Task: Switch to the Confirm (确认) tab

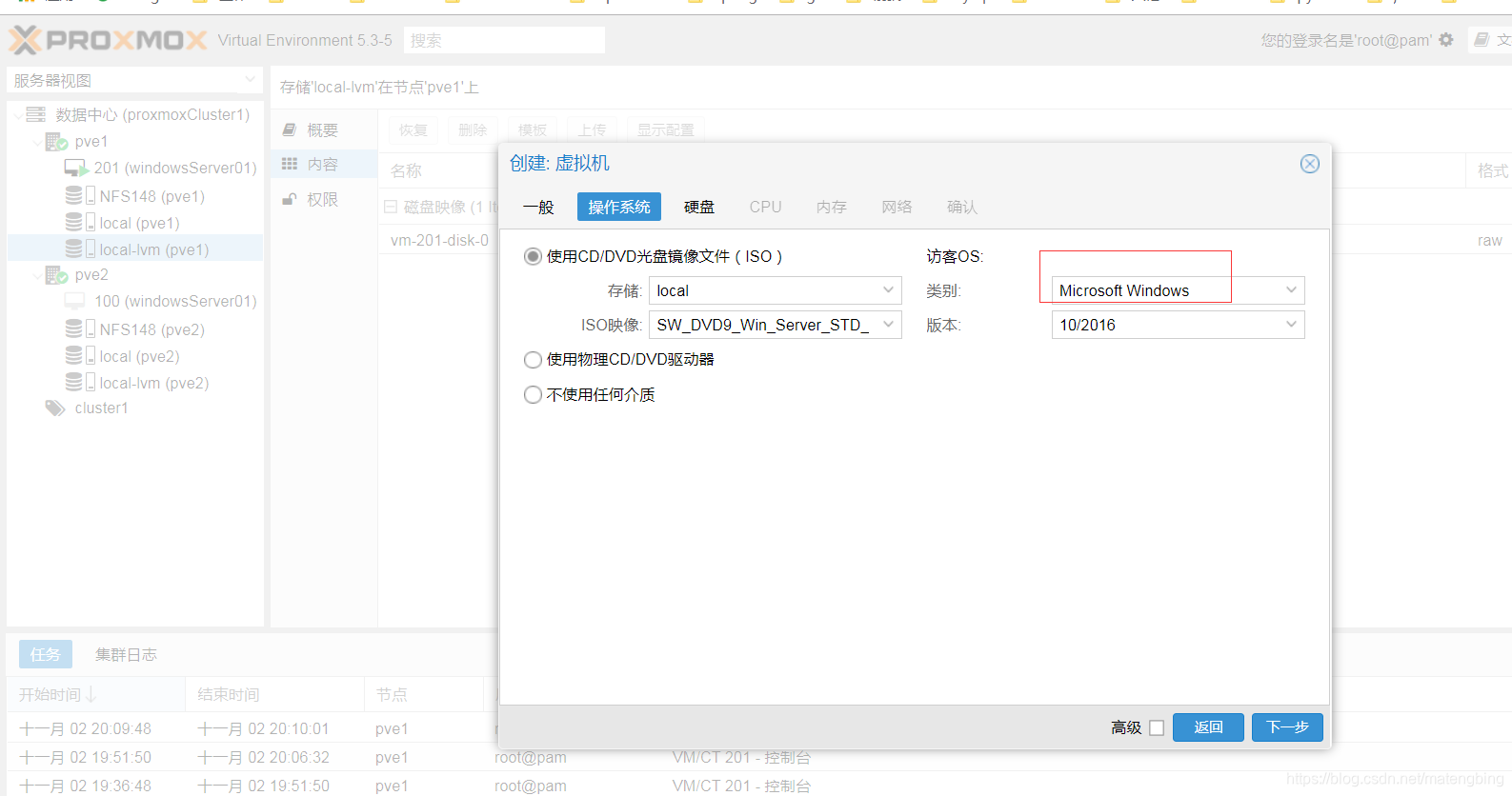Action: pos(962,207)
